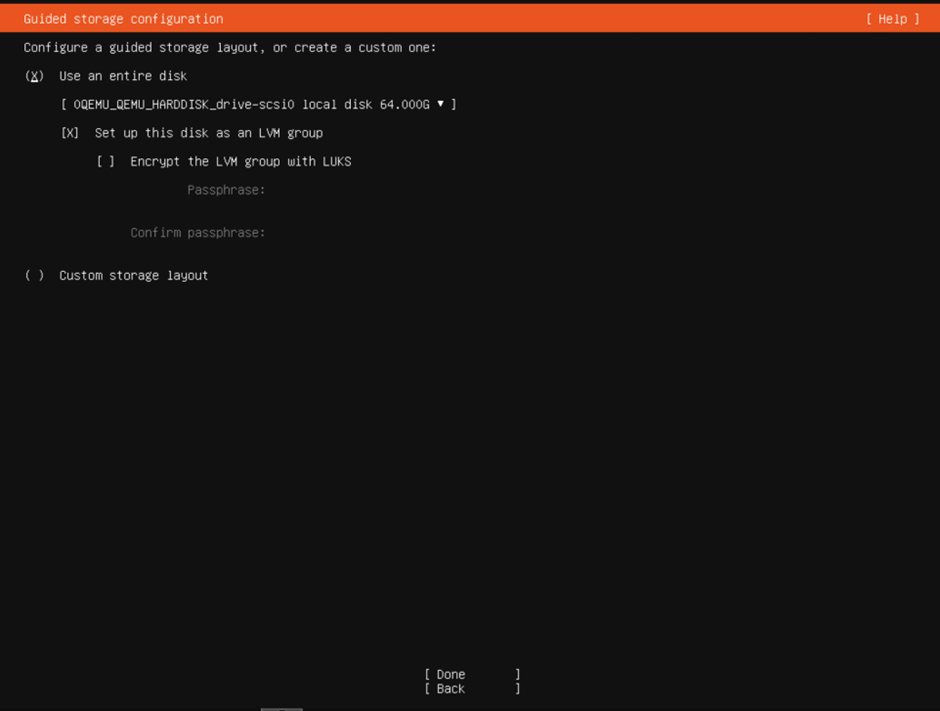Click the "Configure a guided storage layout" instruction text

point(230,47)
